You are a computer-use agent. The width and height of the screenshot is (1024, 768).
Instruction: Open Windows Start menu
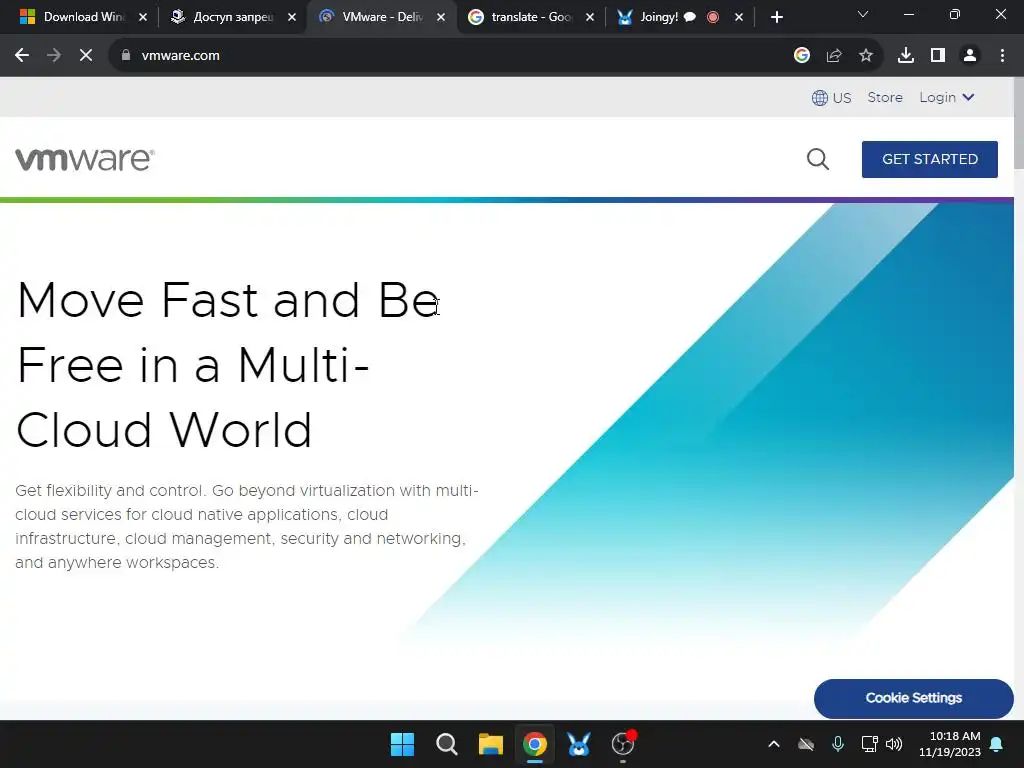tap(402, 744)
